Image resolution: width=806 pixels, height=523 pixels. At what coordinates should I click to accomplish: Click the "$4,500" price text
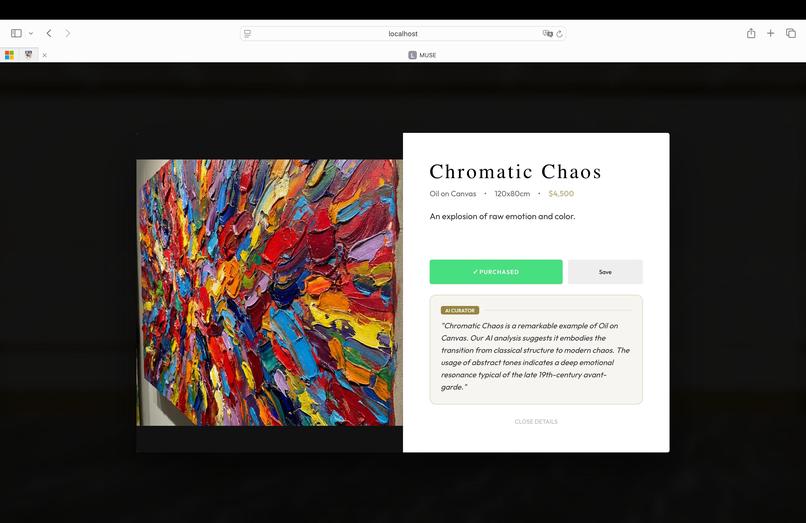(x=561, y=193)
